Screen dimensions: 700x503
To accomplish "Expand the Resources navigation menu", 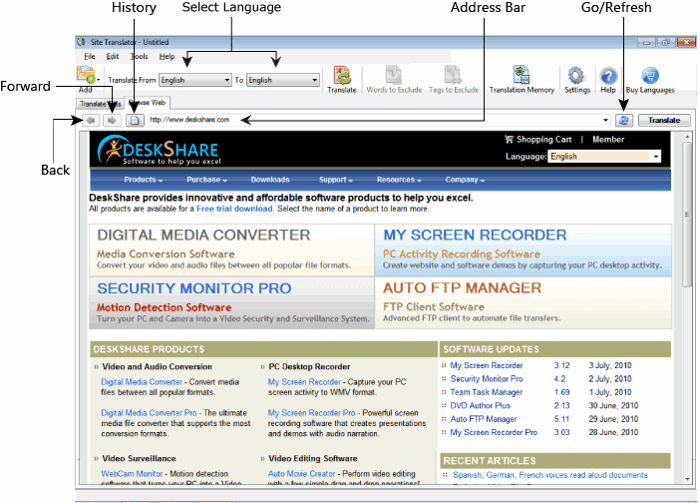I will [x=399, y=180].
